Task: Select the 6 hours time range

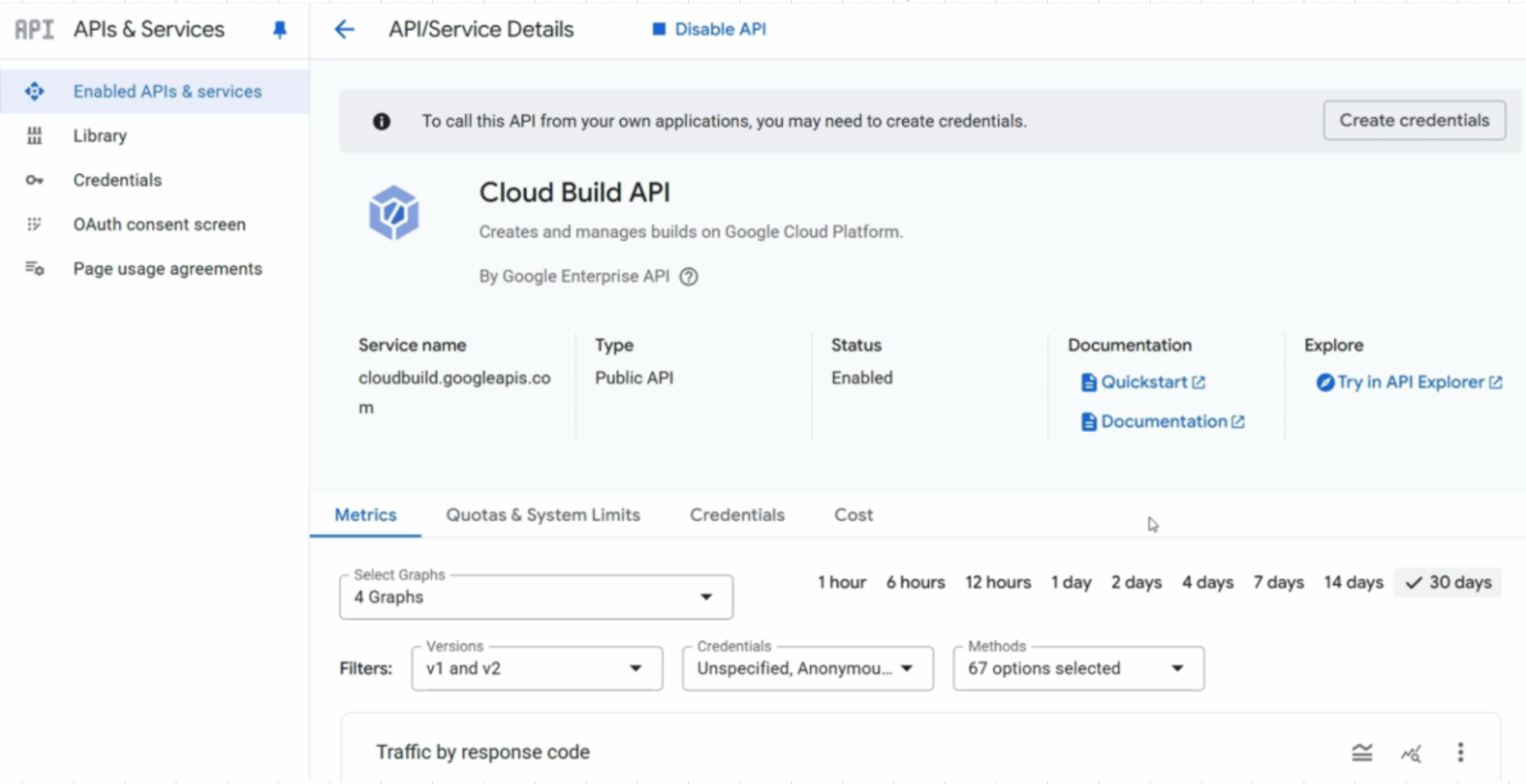Action: (x=915, y=583)
